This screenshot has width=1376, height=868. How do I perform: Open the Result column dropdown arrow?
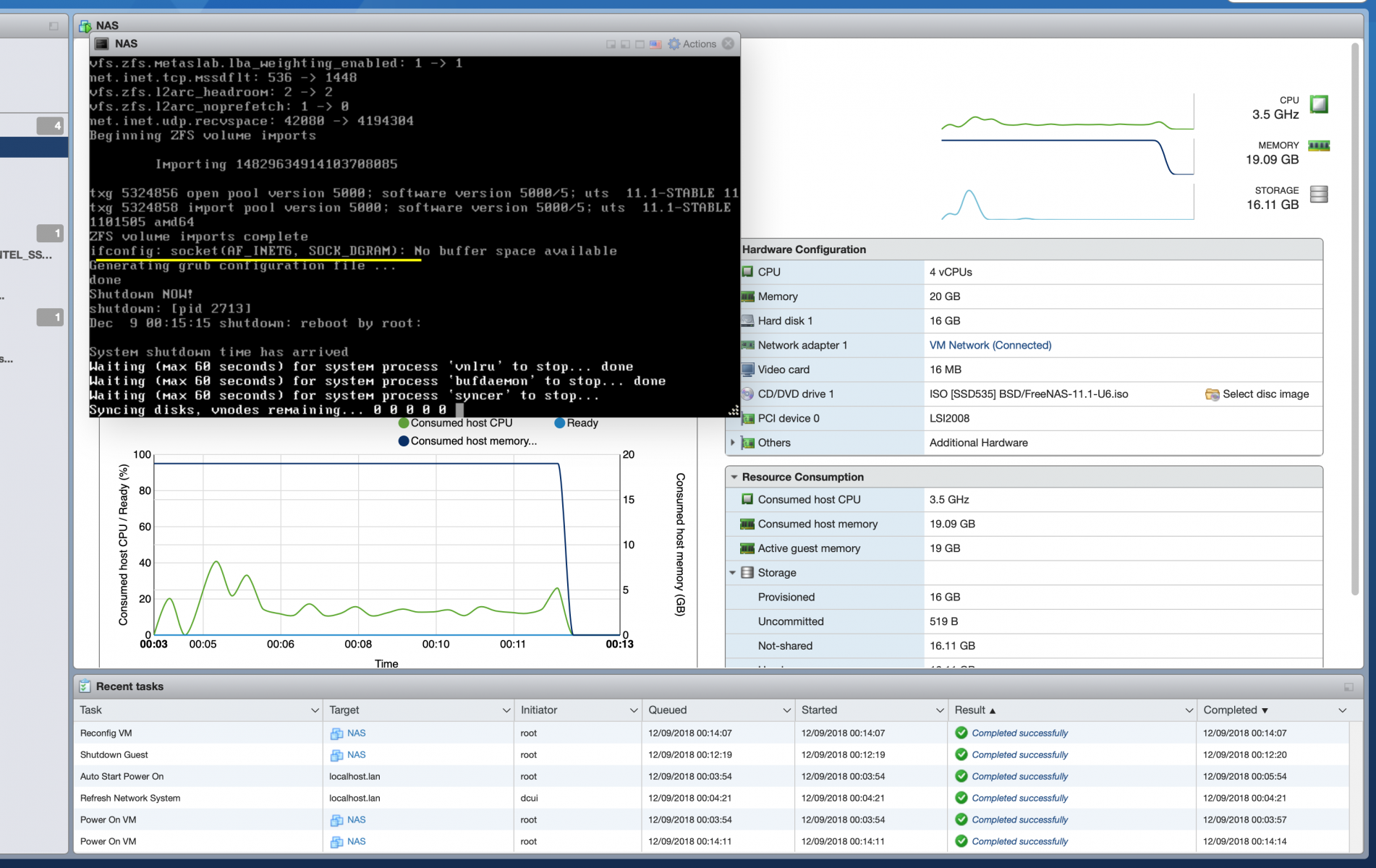pos(1188,710)
